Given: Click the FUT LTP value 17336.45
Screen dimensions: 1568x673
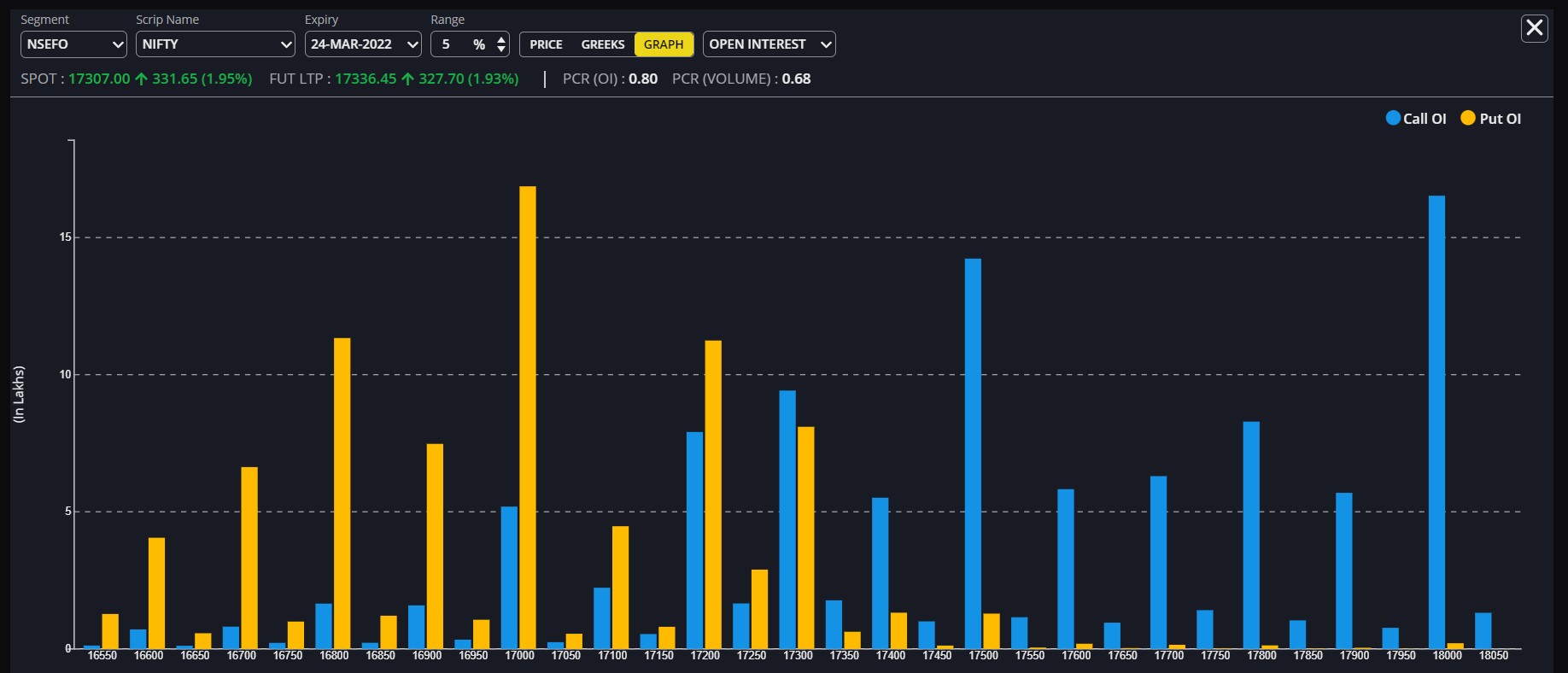Looking at the screenshot, I should pos(366,79).
